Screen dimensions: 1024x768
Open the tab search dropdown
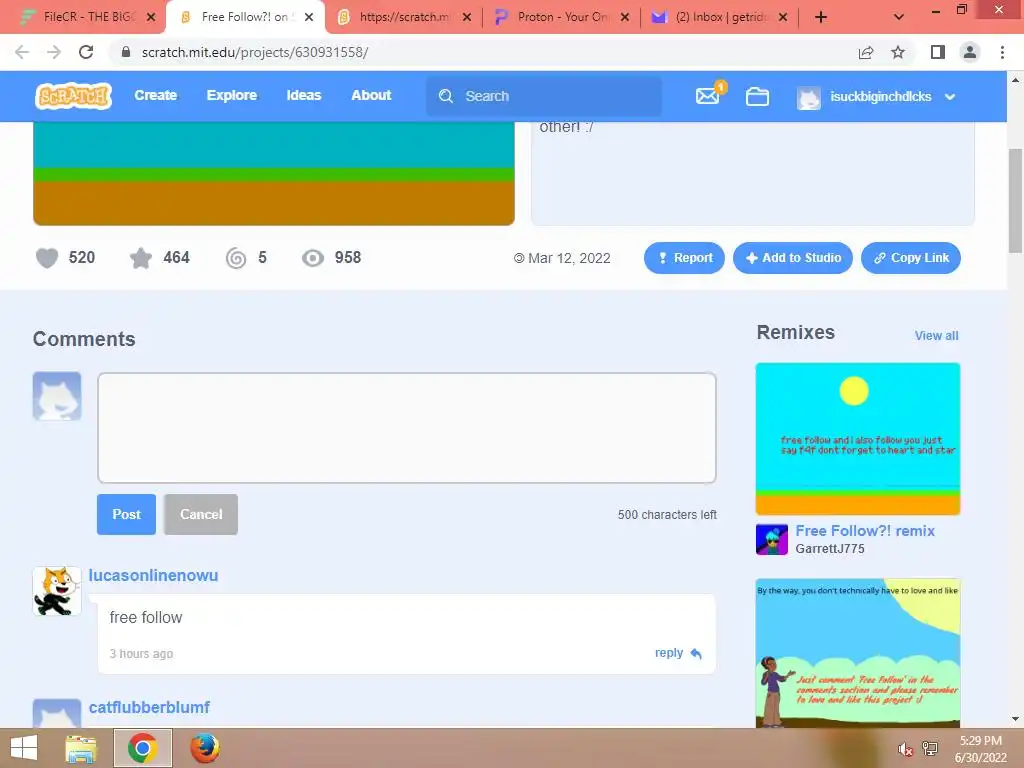tap(899, 17)
